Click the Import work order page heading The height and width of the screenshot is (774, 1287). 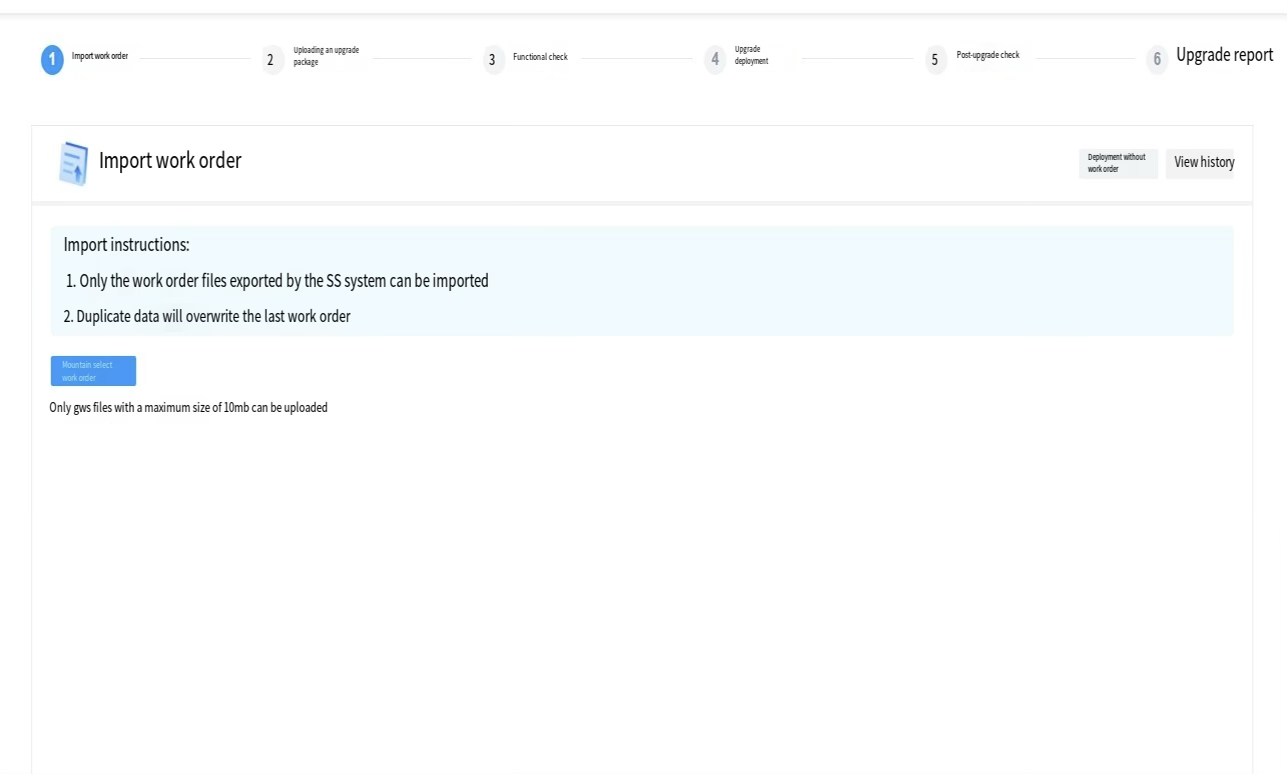click(169, 160)
